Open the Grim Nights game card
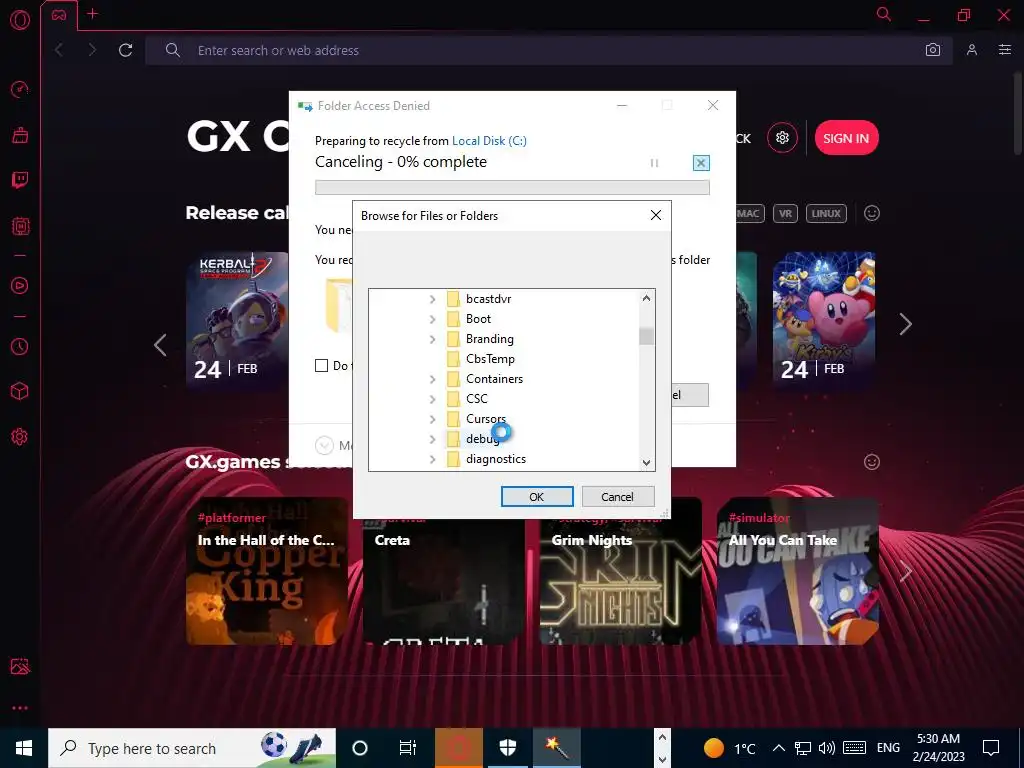 (621, 582)
